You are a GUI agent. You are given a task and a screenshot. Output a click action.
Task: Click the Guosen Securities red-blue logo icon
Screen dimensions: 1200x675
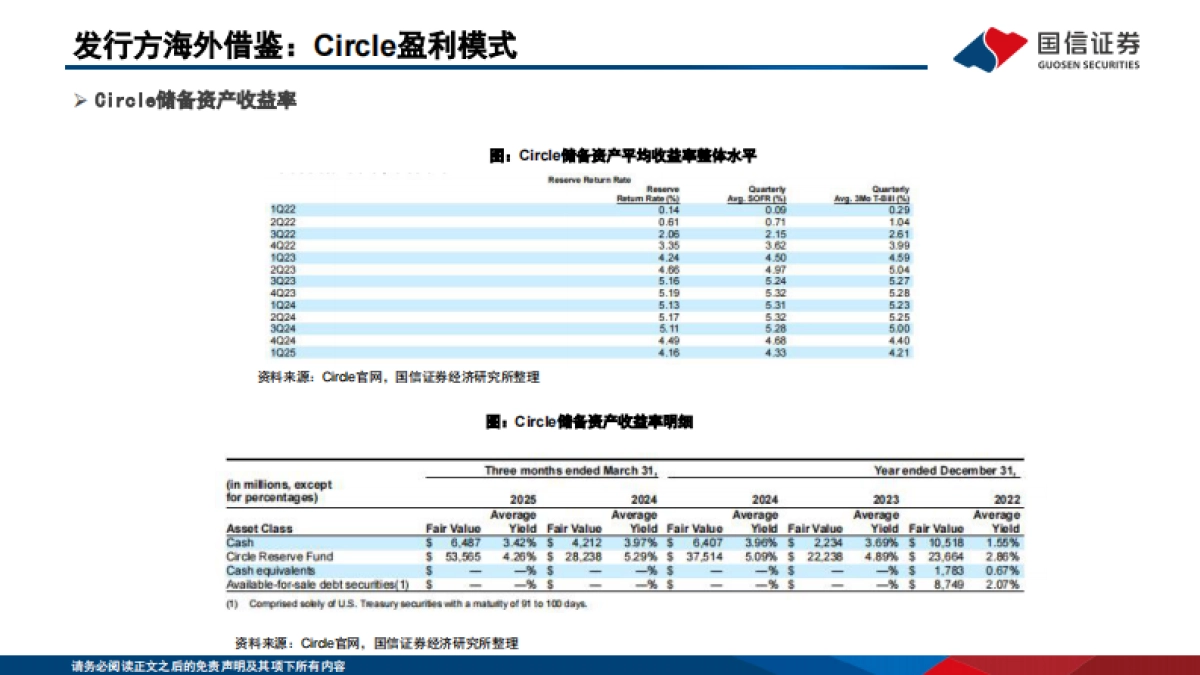990,50
